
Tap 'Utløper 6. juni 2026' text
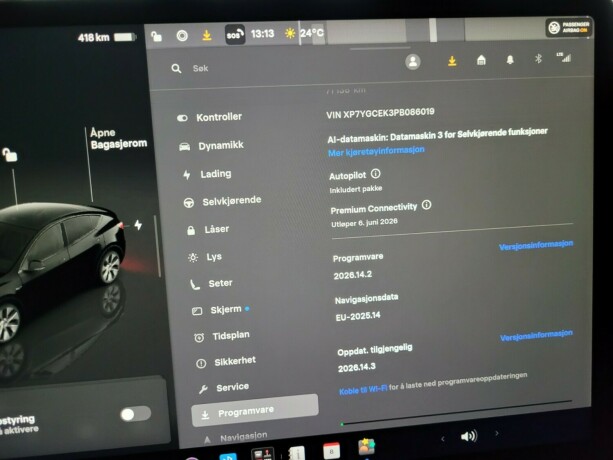364,223
